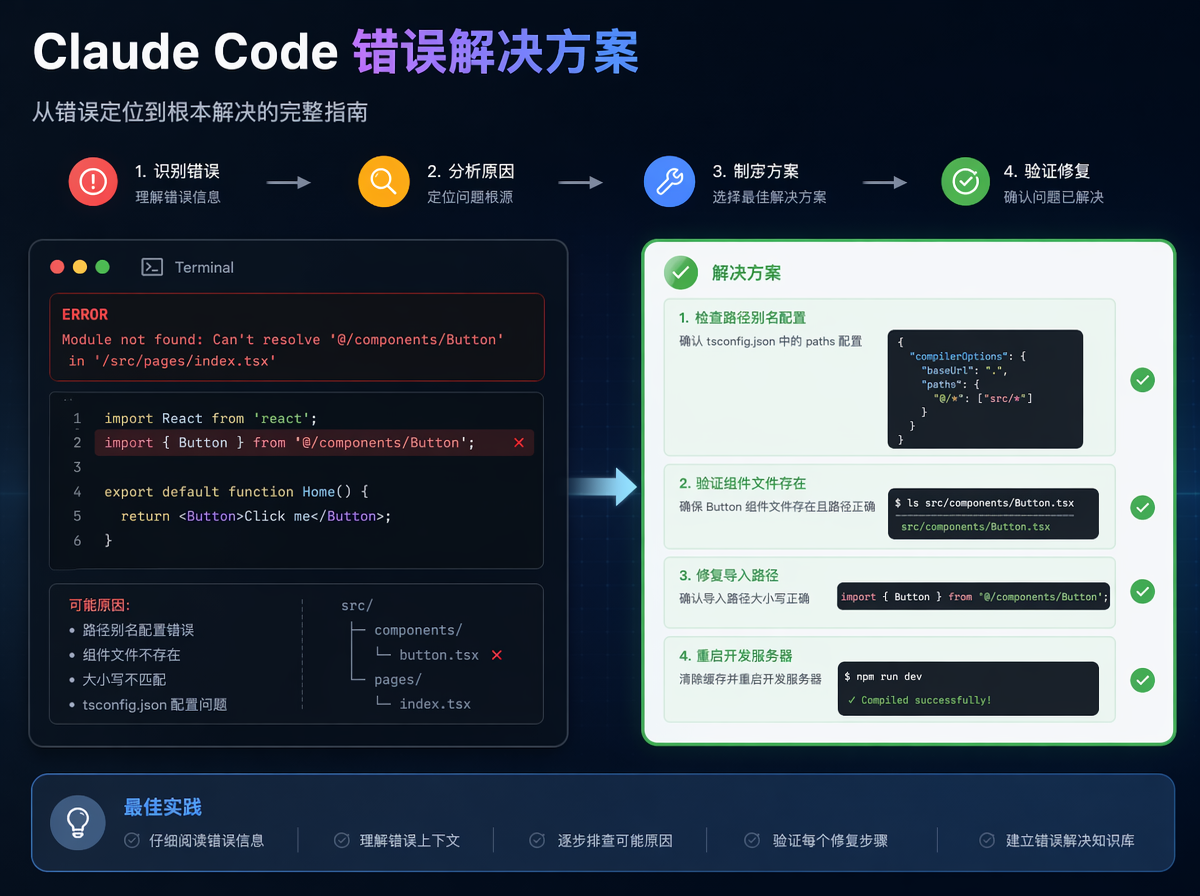Toggle check circle beside 仔细阅读错误信息

[x=132, y=840]
